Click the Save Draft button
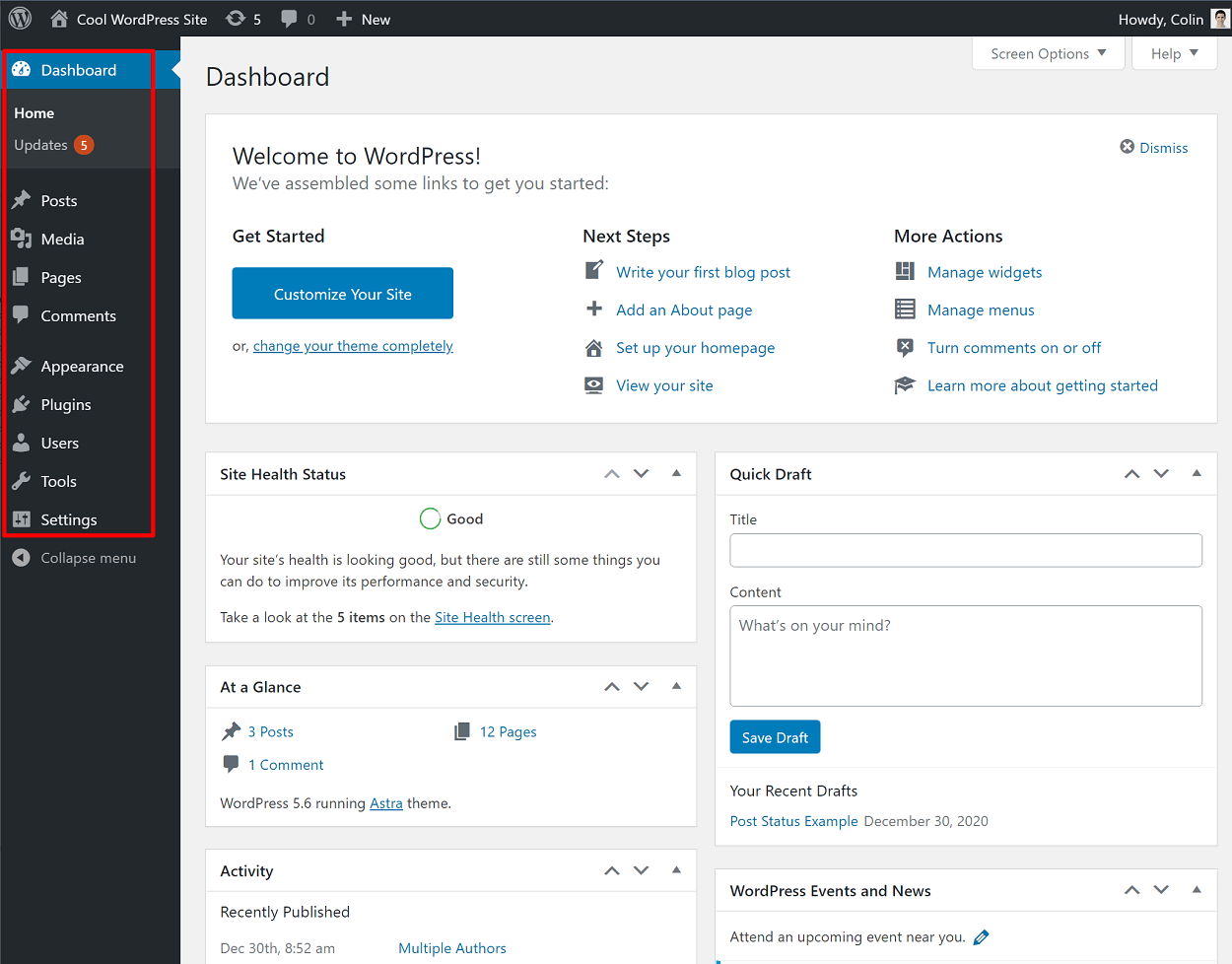The height and width of the screenshot is (964, 1232). click(775, 737)
